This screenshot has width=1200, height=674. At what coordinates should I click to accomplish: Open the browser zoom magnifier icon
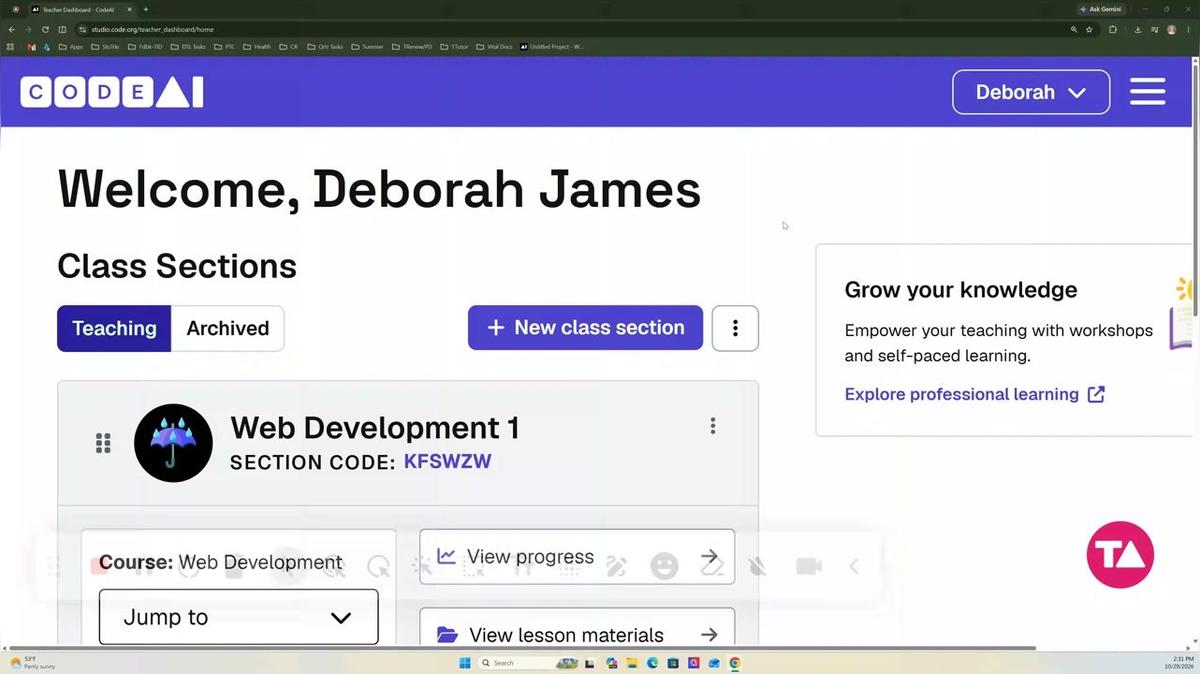point(1074,30)
